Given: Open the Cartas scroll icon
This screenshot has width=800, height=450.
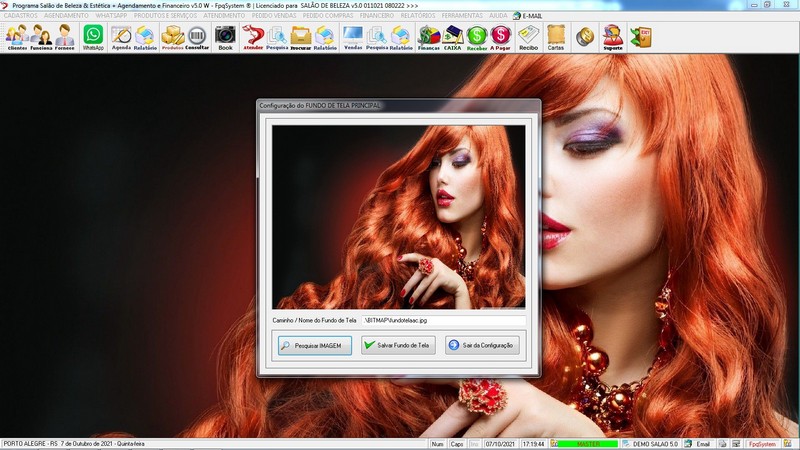Looking at the screenshot, I should 556,37.
